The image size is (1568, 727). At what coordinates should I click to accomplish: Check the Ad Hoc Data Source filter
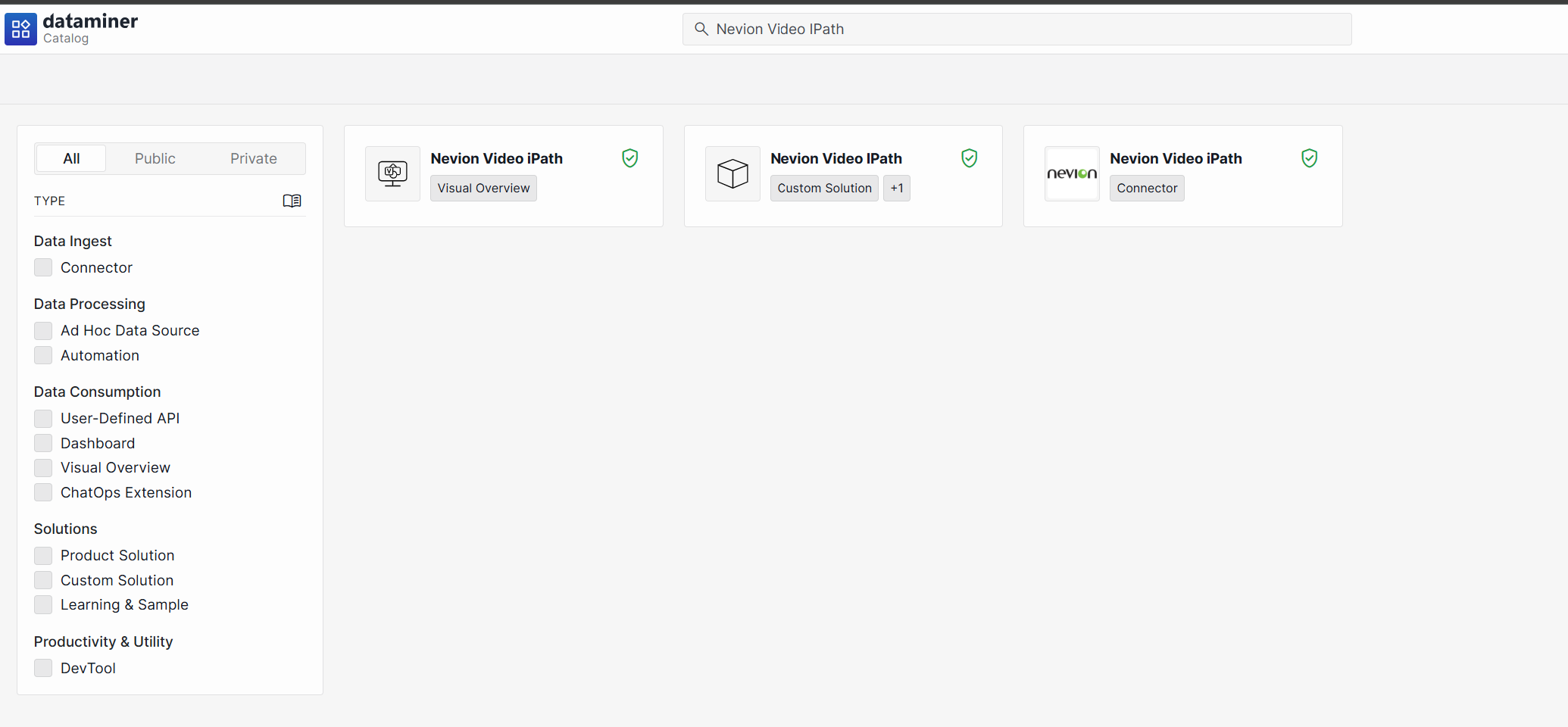[x=43, y=331]
